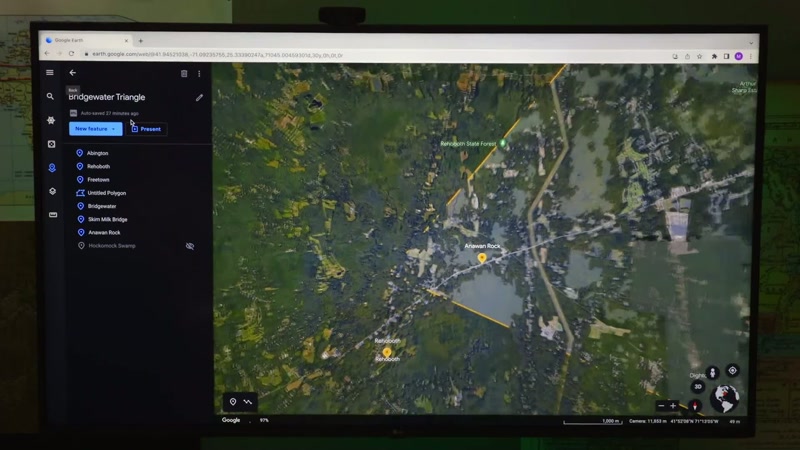The height and width of the screenshot is (450, 800).
Task: Select the Measure distance ruler icon
Action: point(53,215)
